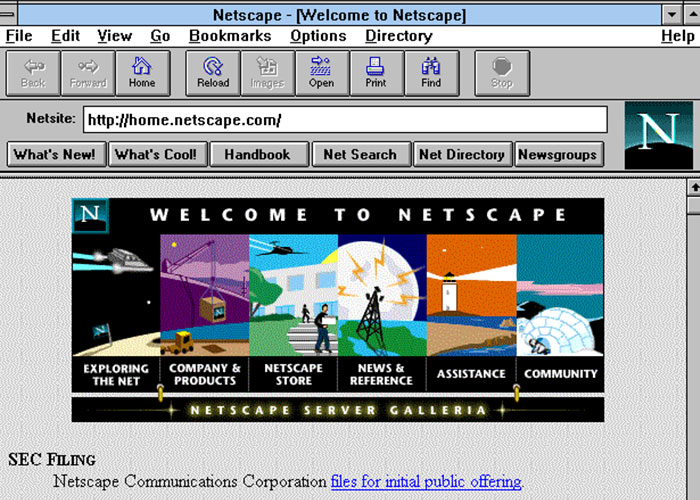
Task: Click the Back arrow toolbar button
Action: point(33,72)
